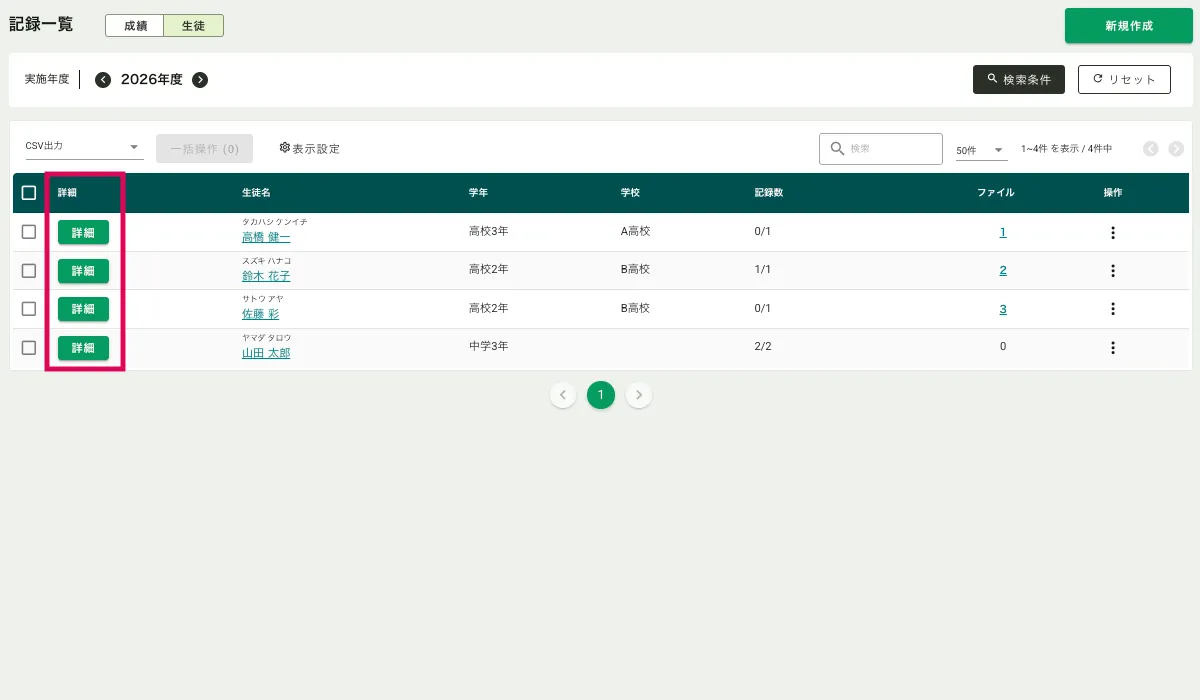Viewport: 1200px width, 700px height.
Task: Switch to the 生徒 tab
Action: 193,26
